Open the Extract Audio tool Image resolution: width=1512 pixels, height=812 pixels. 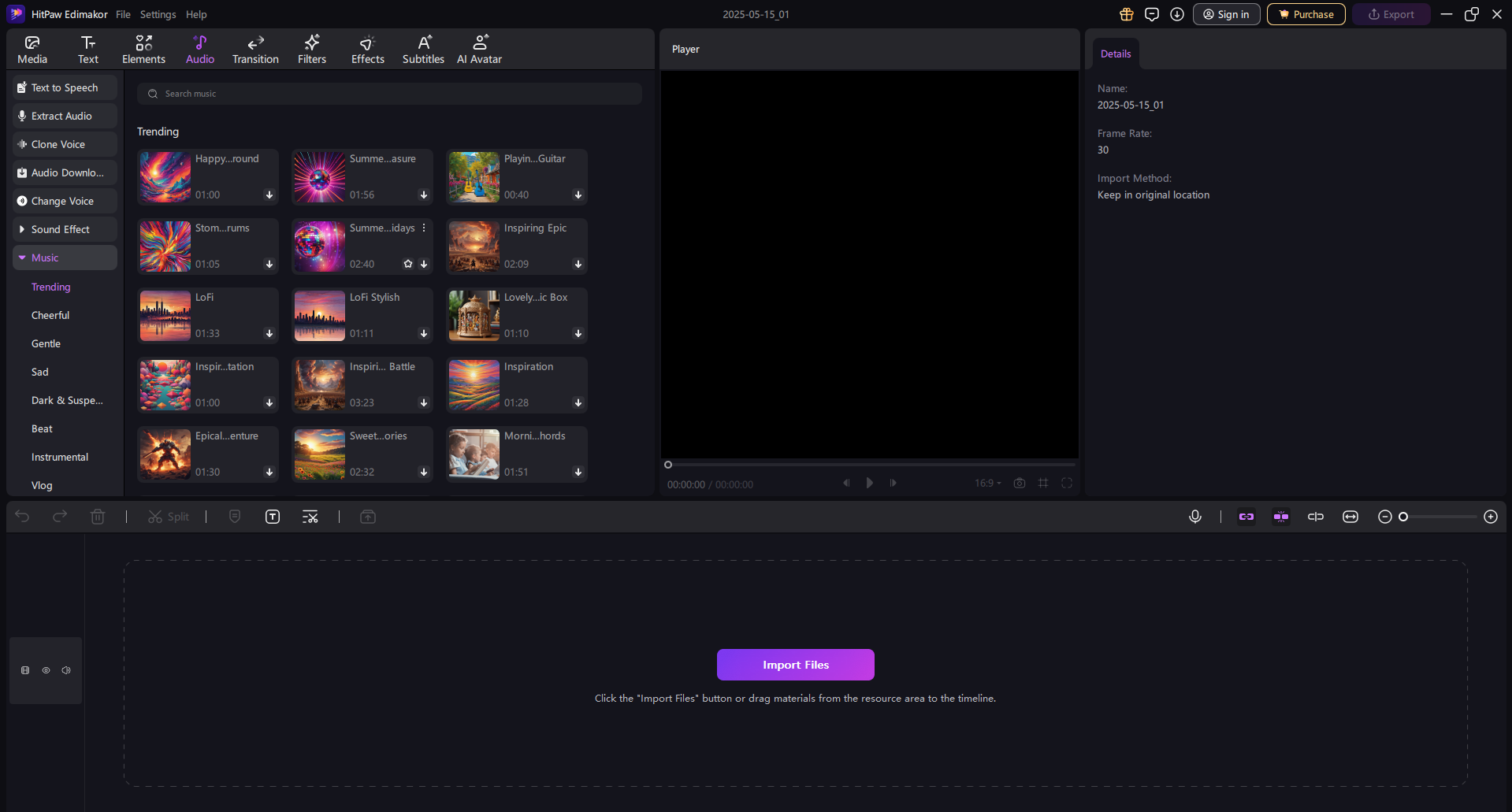tap(65, 116)
